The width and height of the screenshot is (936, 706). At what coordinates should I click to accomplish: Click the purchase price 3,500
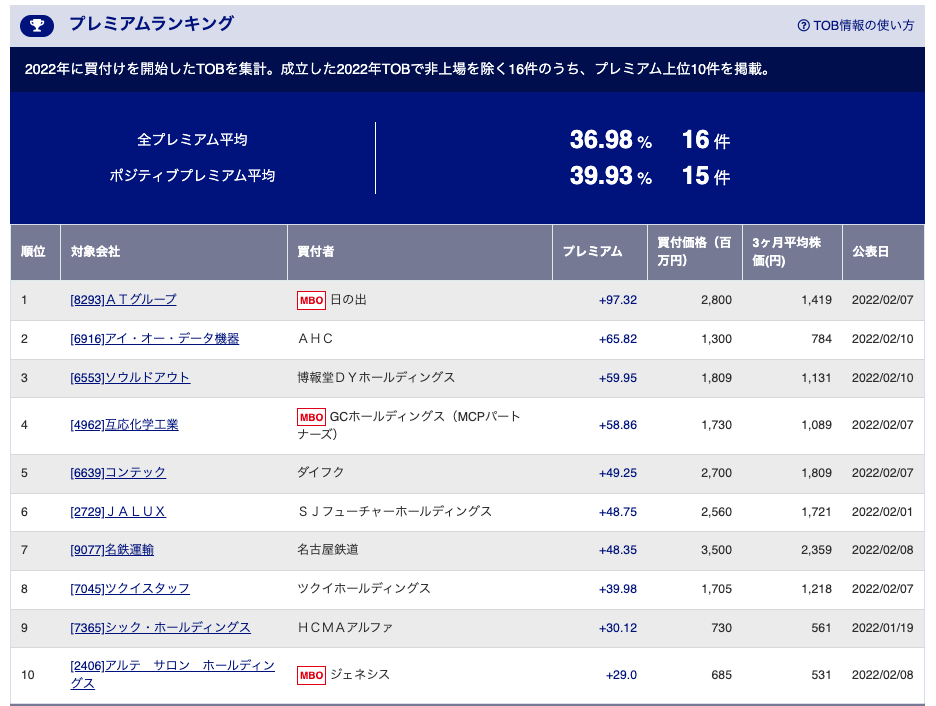point(716,550)
